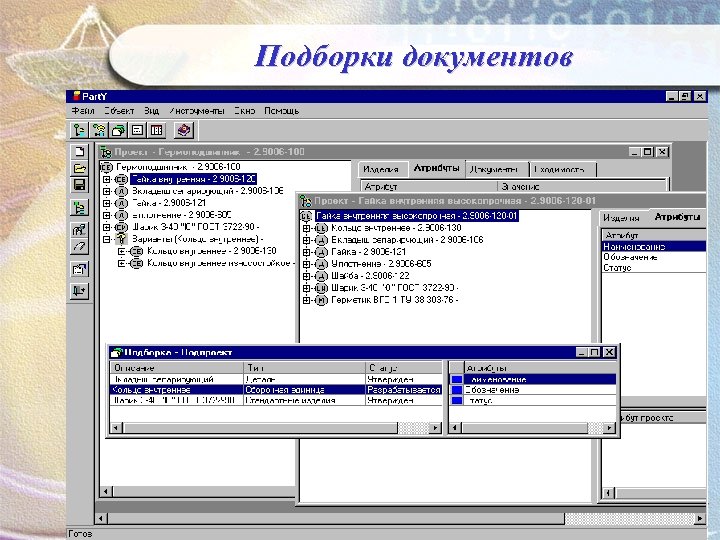Click the sidebar folder icon with an arrow
720x540 pixels.
point(79,269)
